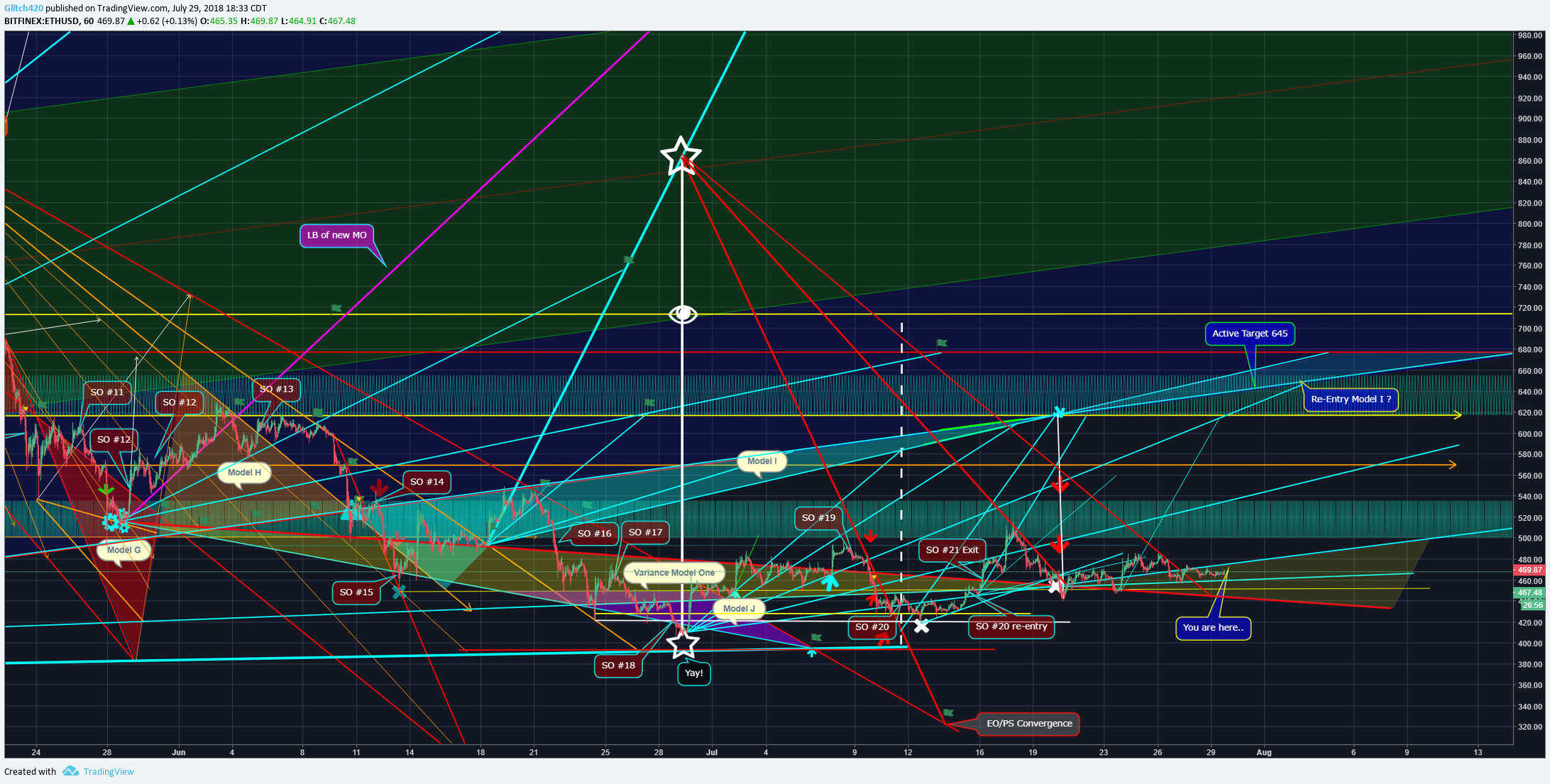Select the SO #21 Exit label

(x=952, y=550)
